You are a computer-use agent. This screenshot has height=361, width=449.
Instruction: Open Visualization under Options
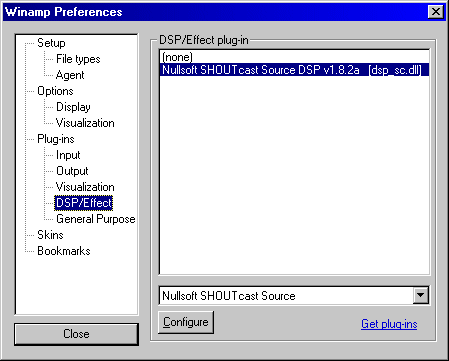click(x=85, y=123)
